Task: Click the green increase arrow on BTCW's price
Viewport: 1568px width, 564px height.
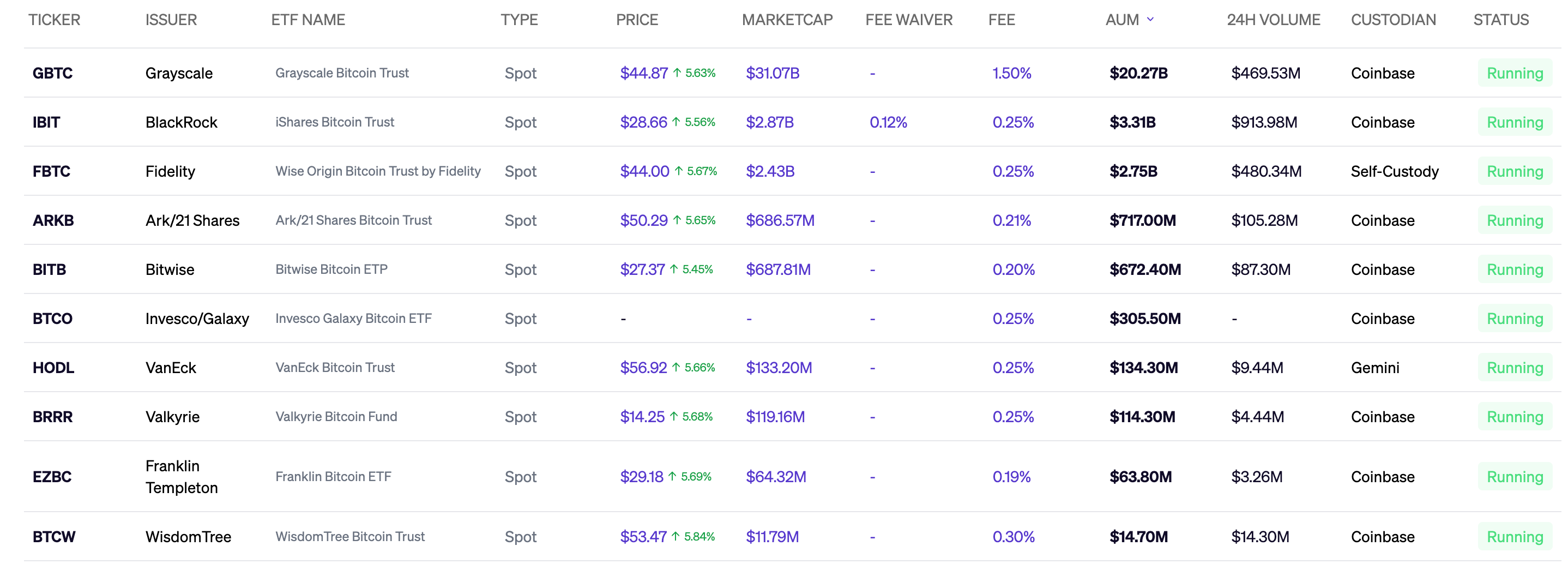Action: (674, 537)
